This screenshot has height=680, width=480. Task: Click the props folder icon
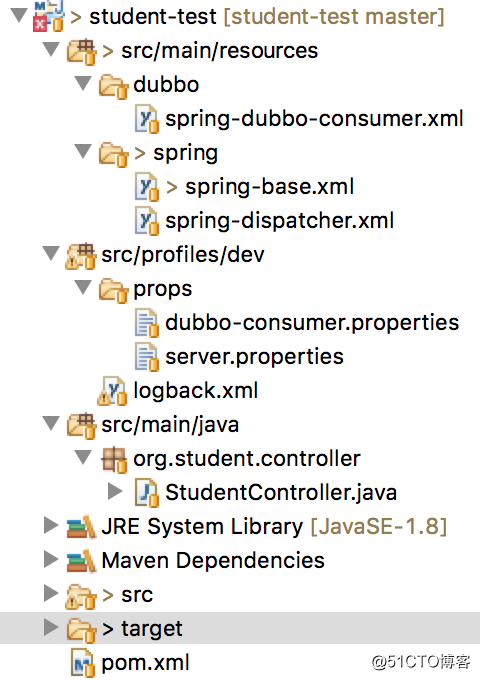tap(113, 290)
